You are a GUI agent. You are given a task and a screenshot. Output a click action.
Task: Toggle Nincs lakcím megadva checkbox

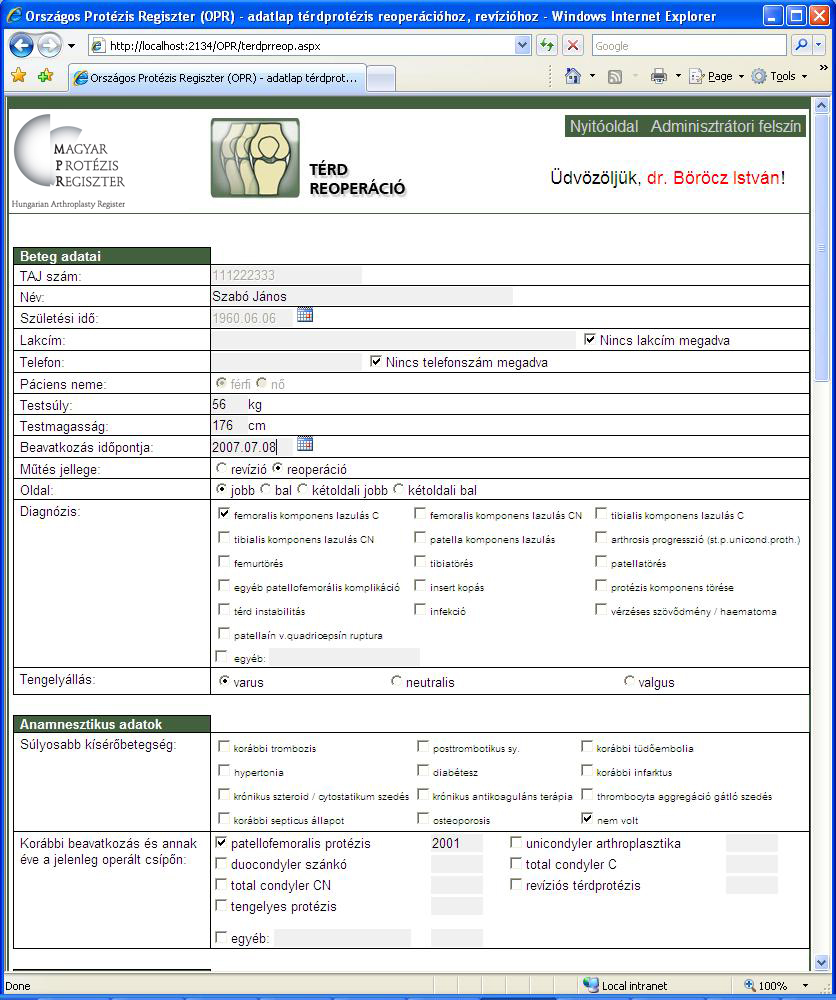click(x=590, y=339)
